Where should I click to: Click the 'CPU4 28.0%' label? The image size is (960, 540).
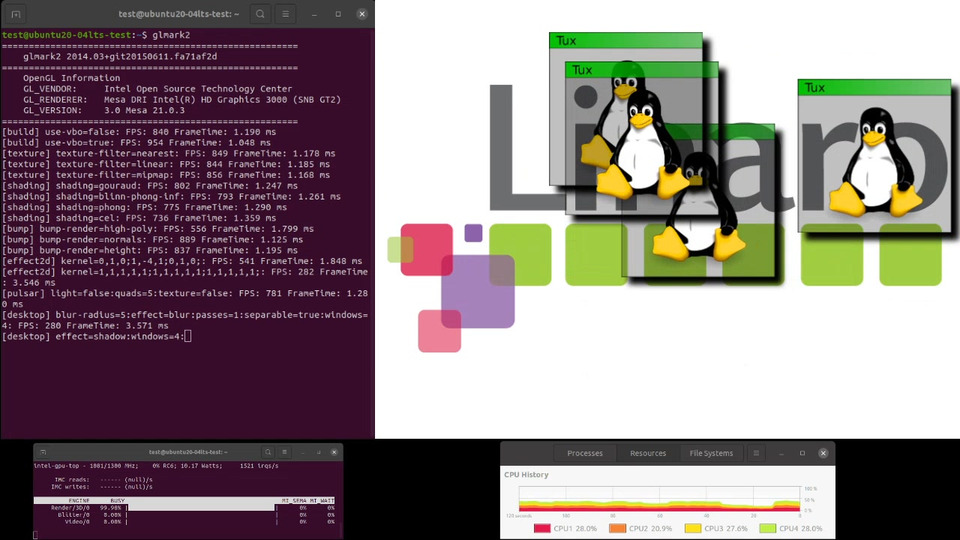pyautogui.click(x=800, y=528)
